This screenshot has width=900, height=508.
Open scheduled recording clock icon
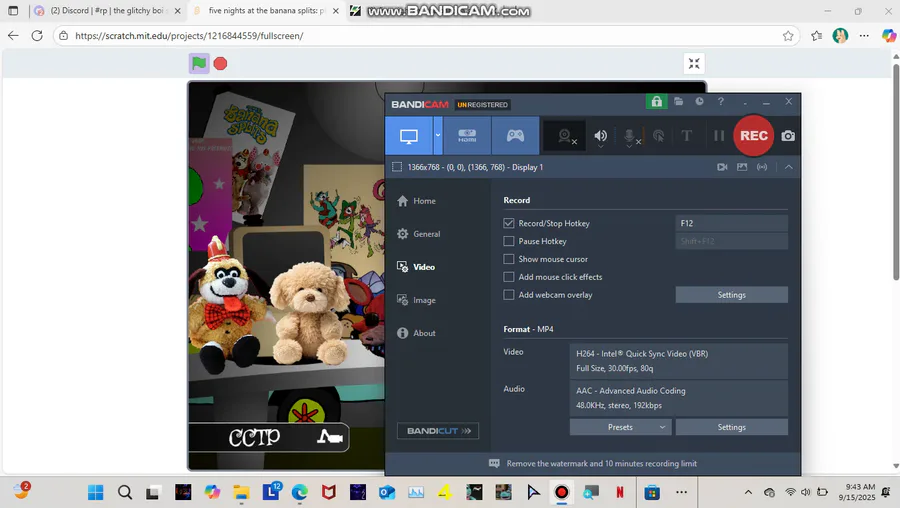(699, 102)
